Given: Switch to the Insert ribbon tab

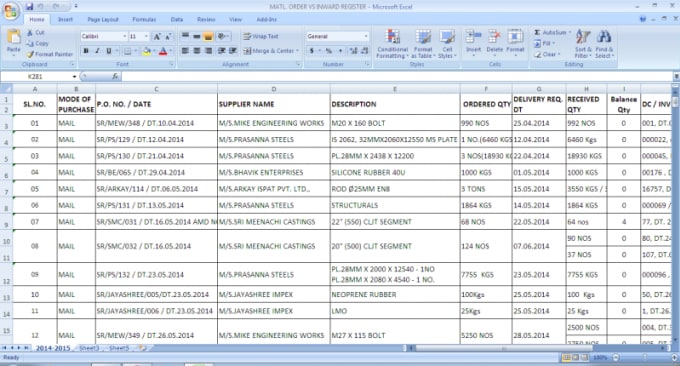Looking at the screenshot, I should pyautogui.click(x=65, y=20).
